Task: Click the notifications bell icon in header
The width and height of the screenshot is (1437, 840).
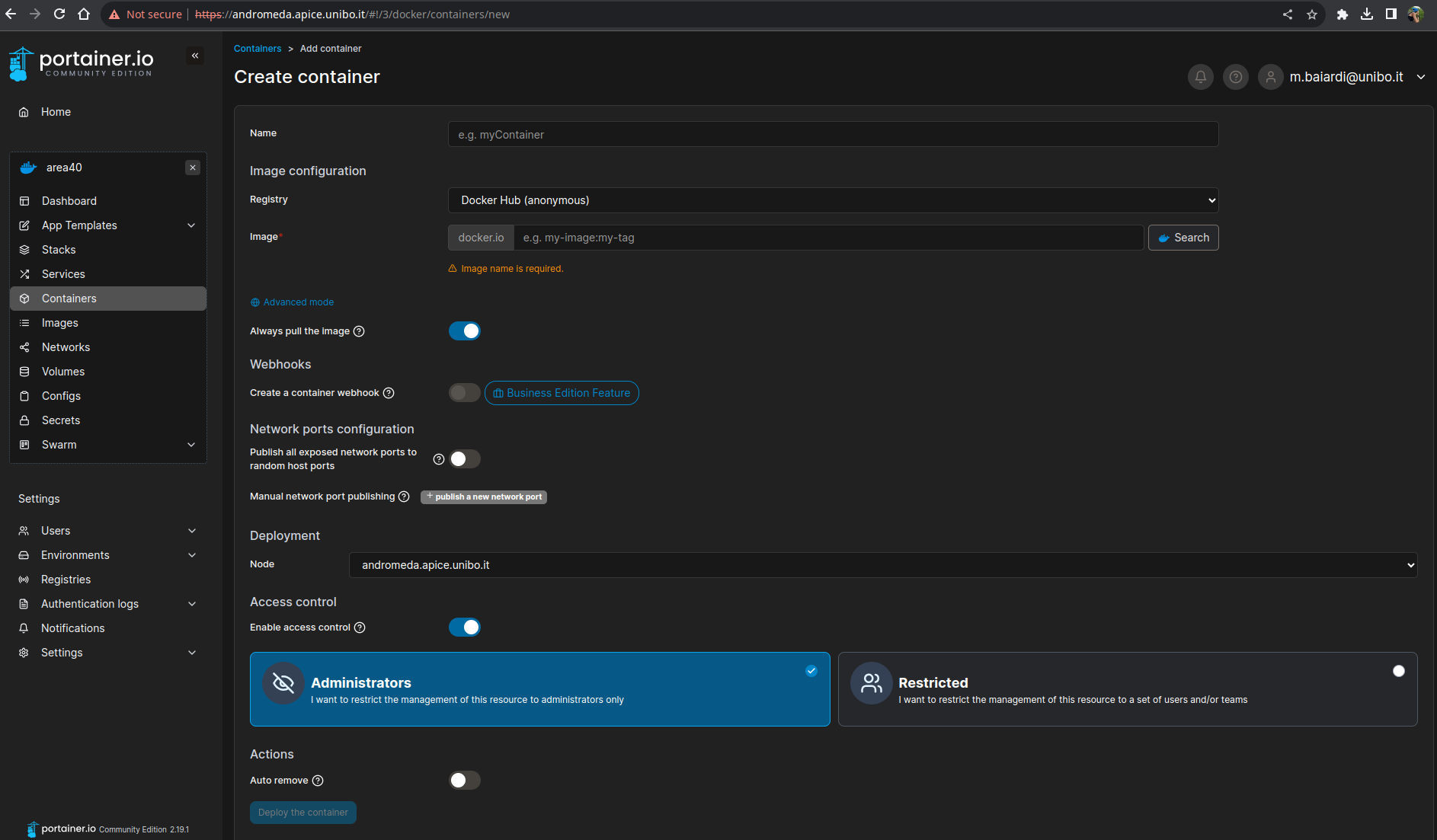Action: (x=1200, y=77)
